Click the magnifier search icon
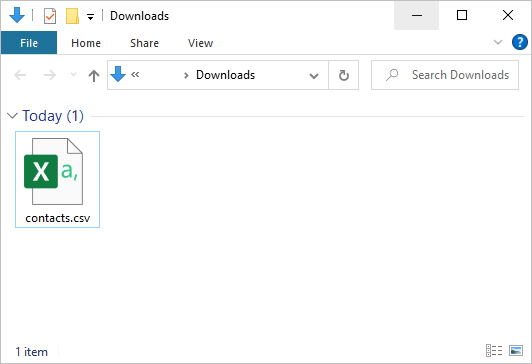The height and width of the screenshot is (364, 532). (392, 75)
